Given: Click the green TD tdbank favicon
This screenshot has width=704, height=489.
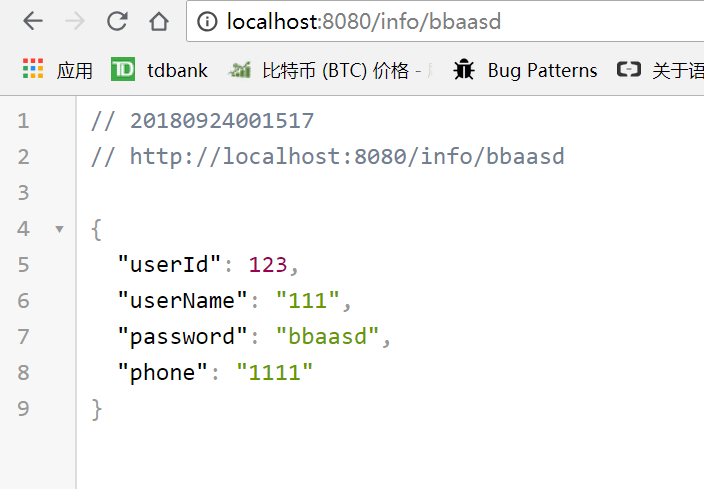Looking at the screenshot, I should click(x=123, y=69).
